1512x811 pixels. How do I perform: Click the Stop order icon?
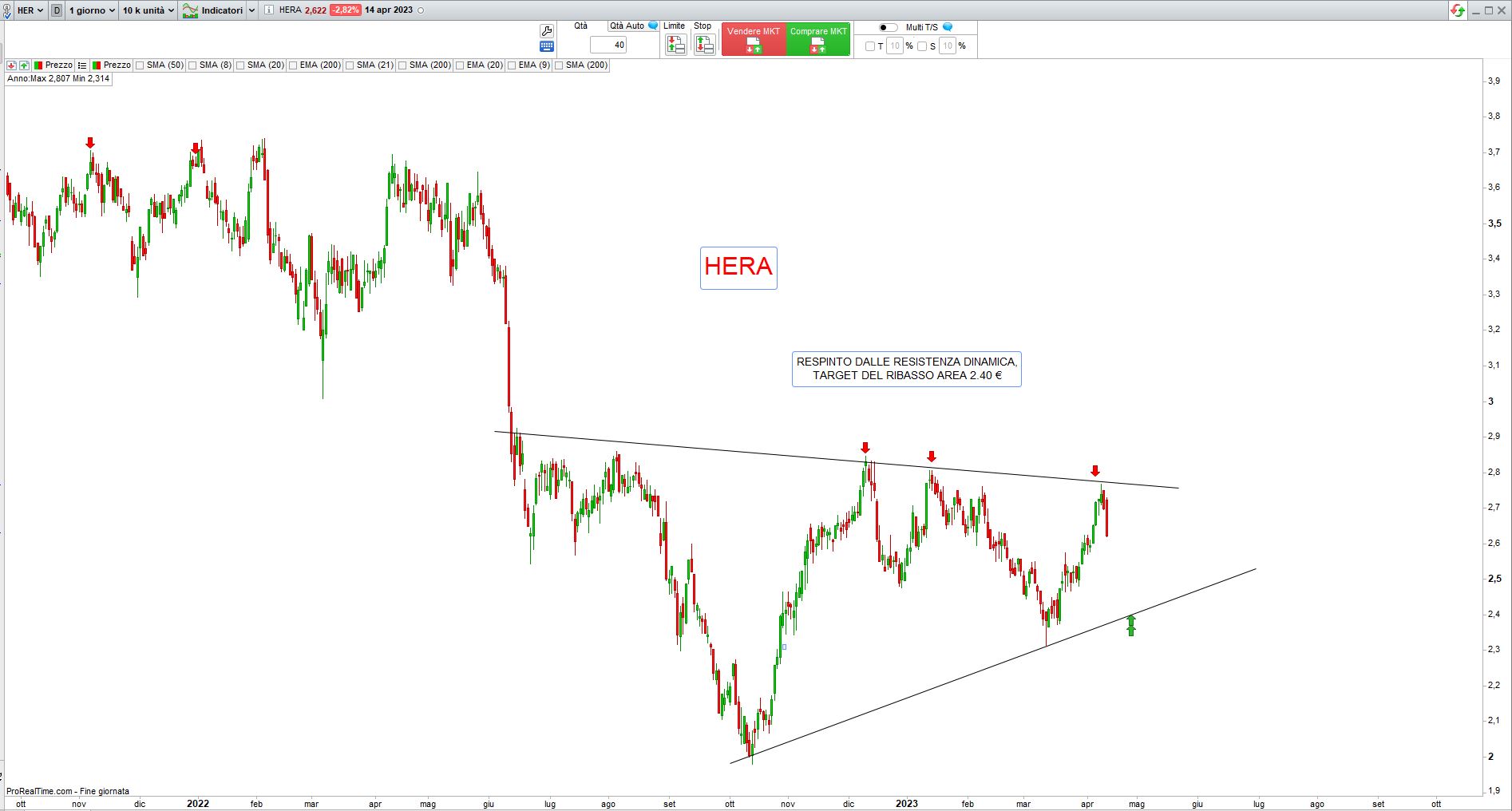pos(703,45)
